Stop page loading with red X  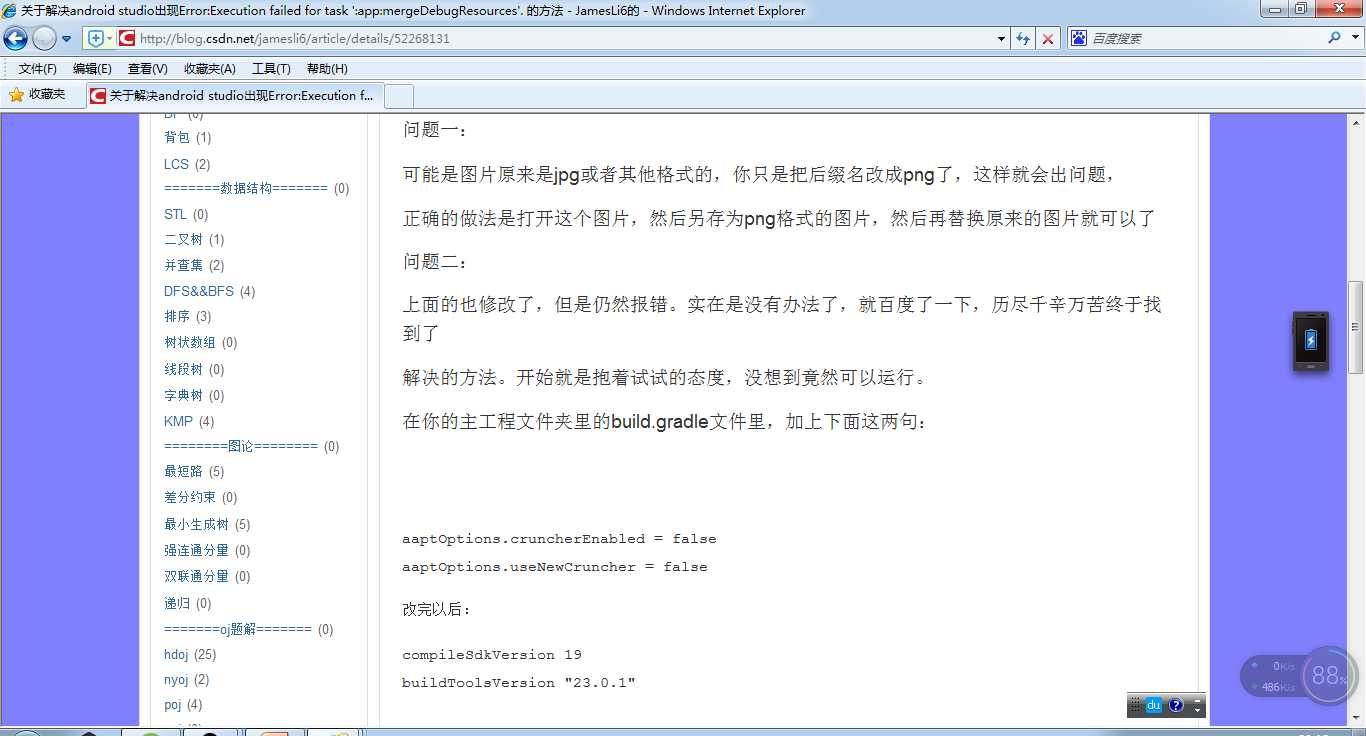[1047, 39]
